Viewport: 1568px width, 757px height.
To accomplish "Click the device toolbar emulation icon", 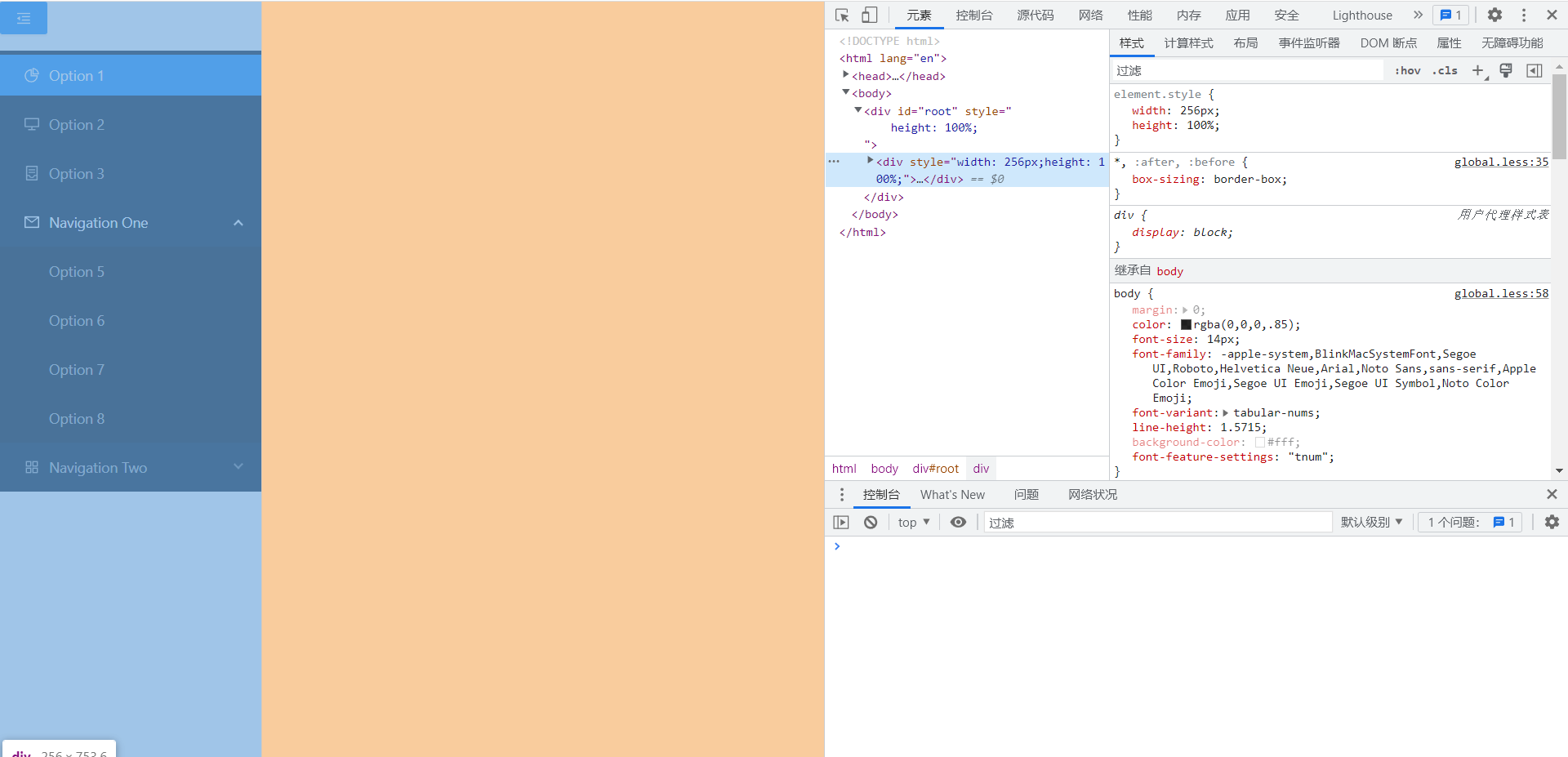I will point(869,15).
